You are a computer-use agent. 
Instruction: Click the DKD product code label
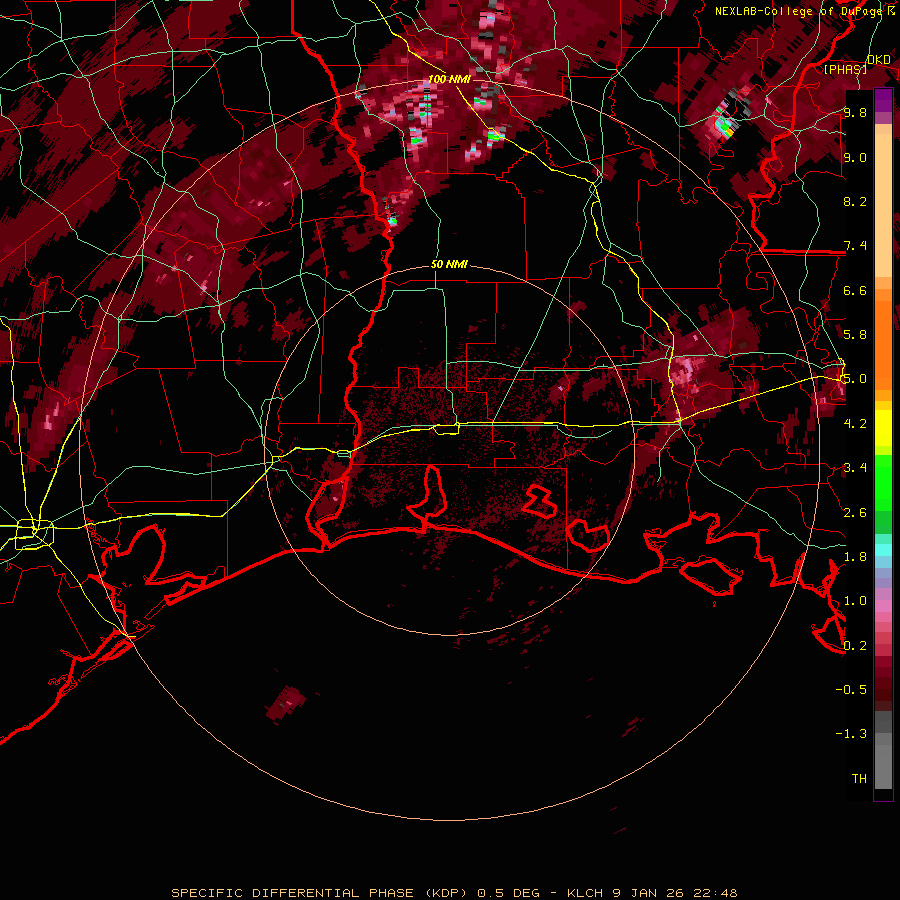[x=879, y=60]
